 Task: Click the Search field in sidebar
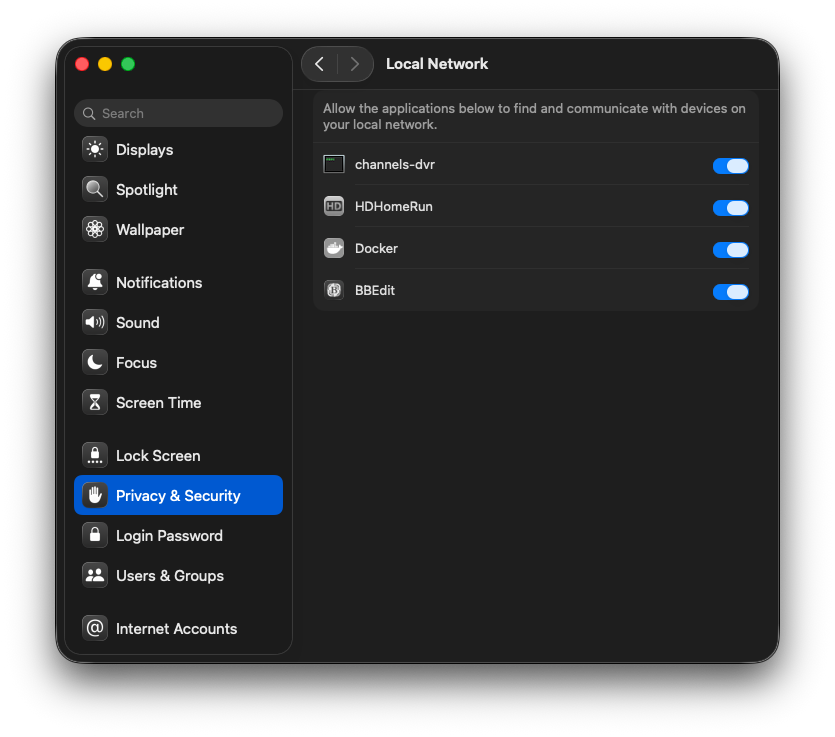tap(180, 114)
